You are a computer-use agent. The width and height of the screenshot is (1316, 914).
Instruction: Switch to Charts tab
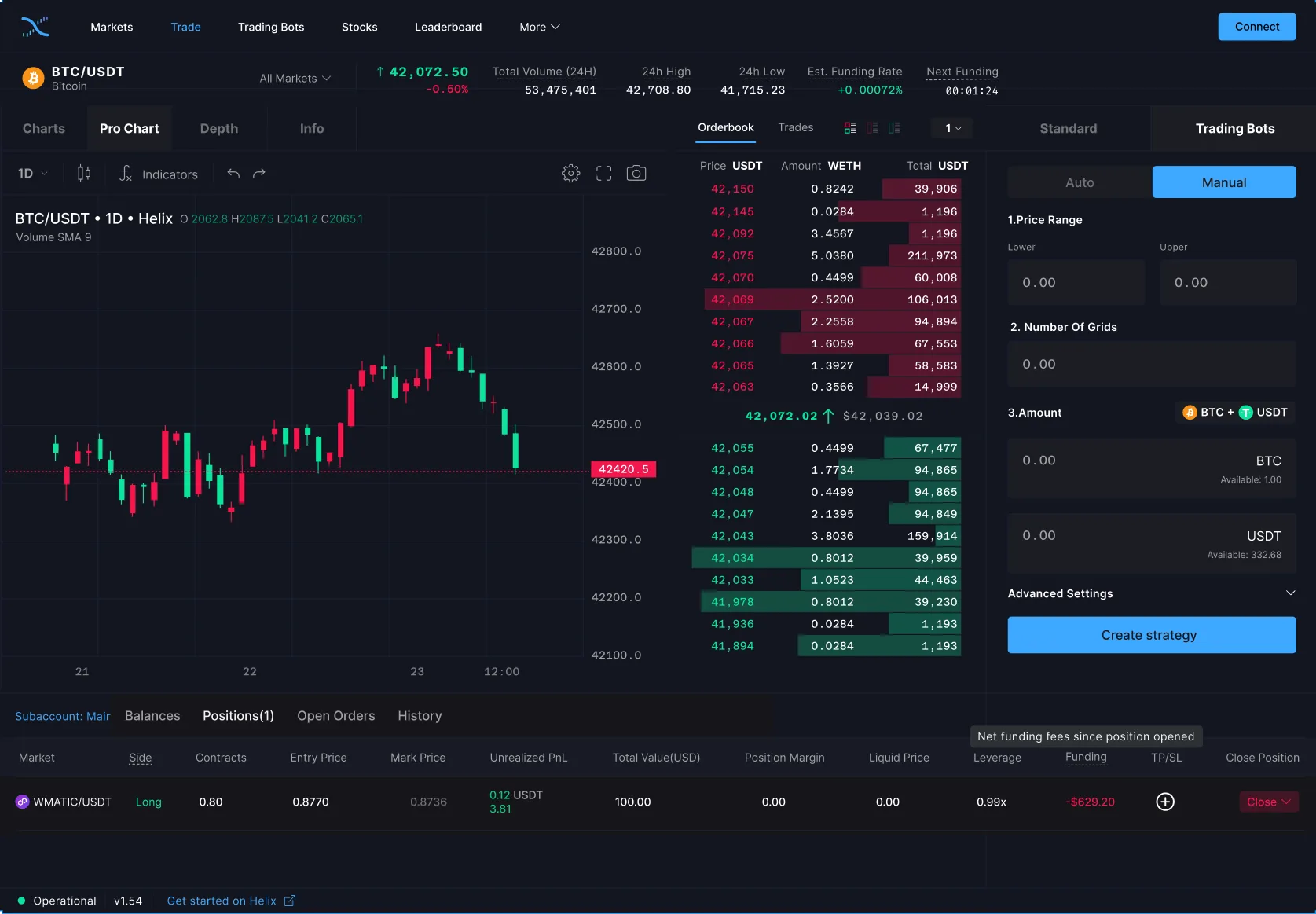pos(44,128)
